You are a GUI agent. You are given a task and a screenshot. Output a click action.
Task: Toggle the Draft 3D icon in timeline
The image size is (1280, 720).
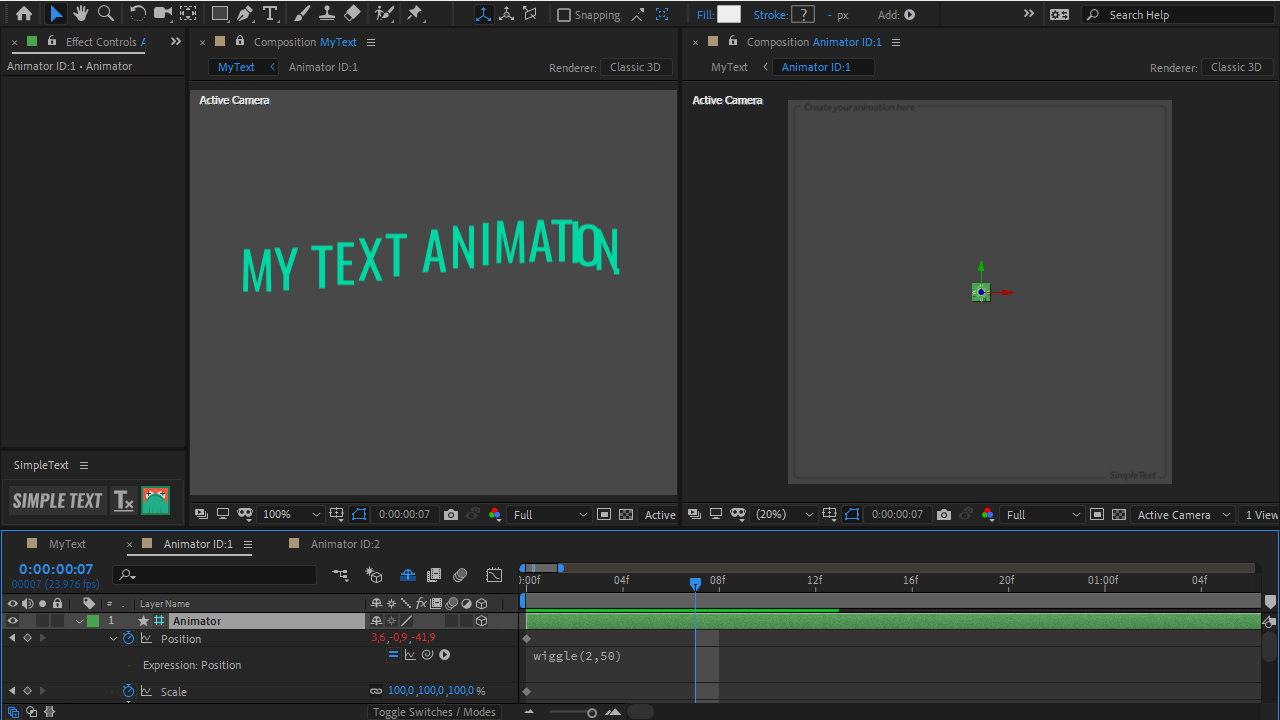pyautogui.click(x=375, y=575)
